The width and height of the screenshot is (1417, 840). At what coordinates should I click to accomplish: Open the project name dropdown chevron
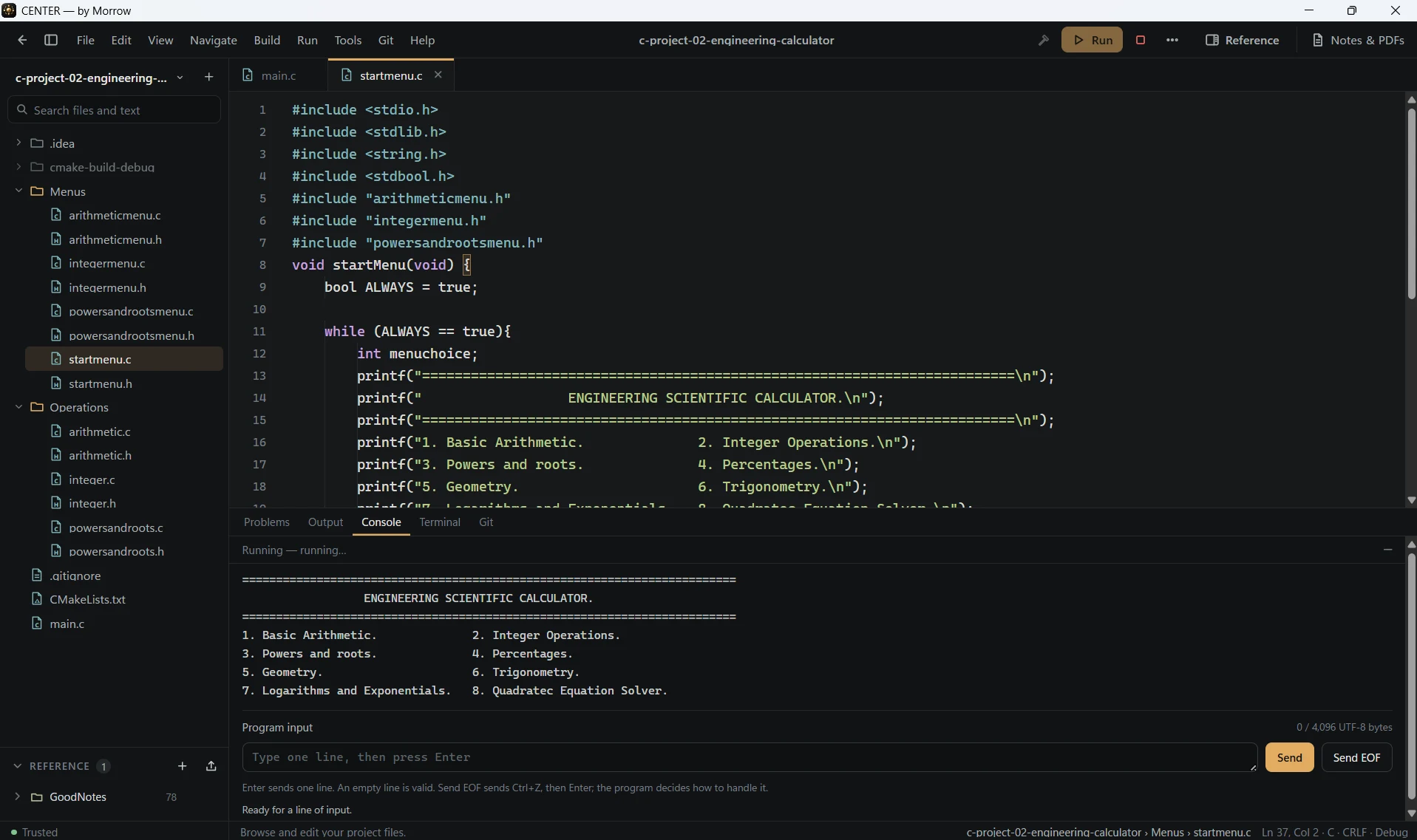click(x=180, y=78)
